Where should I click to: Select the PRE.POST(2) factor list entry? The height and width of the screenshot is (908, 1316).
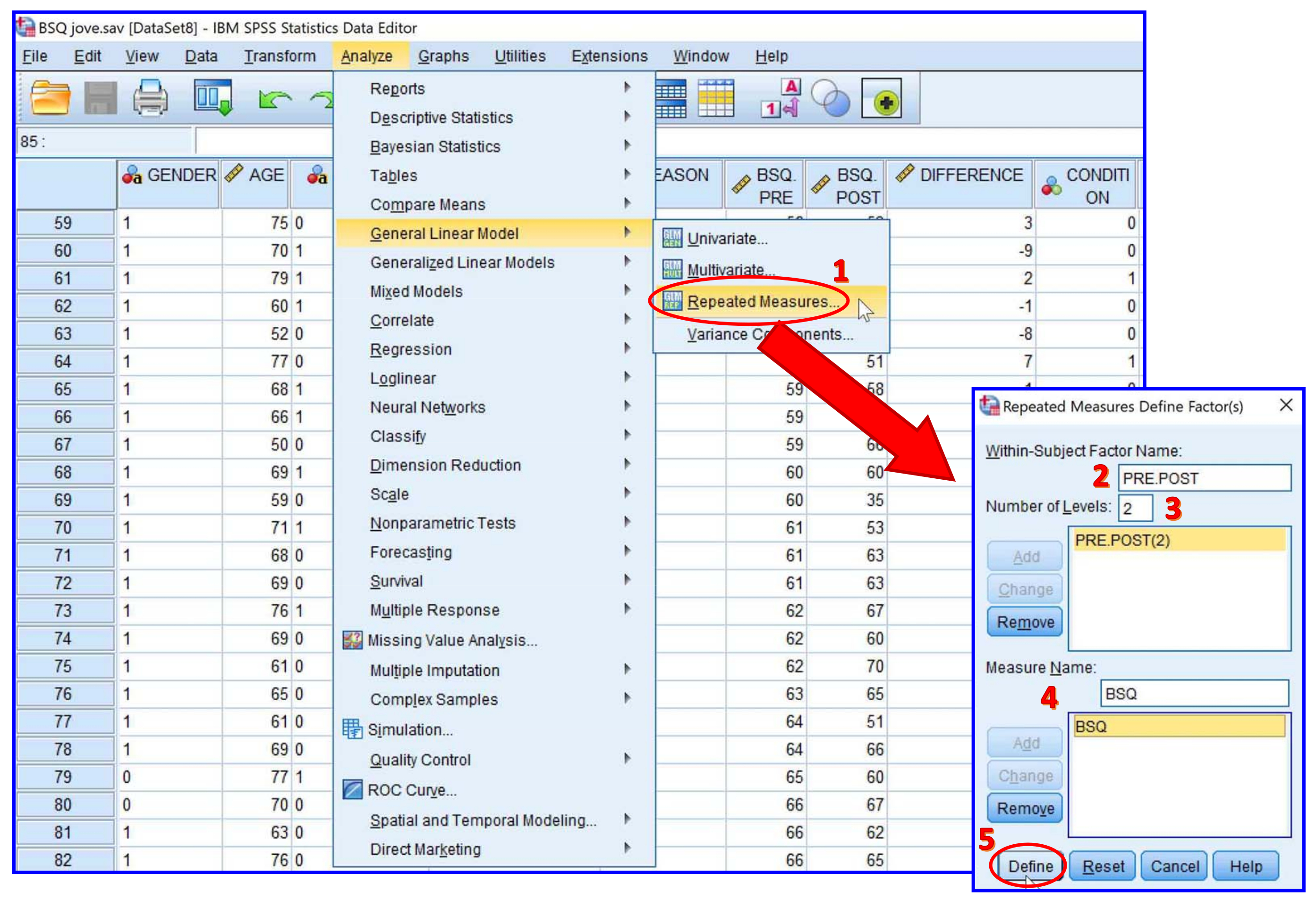pyautogui.click(x=1122, y=541)
